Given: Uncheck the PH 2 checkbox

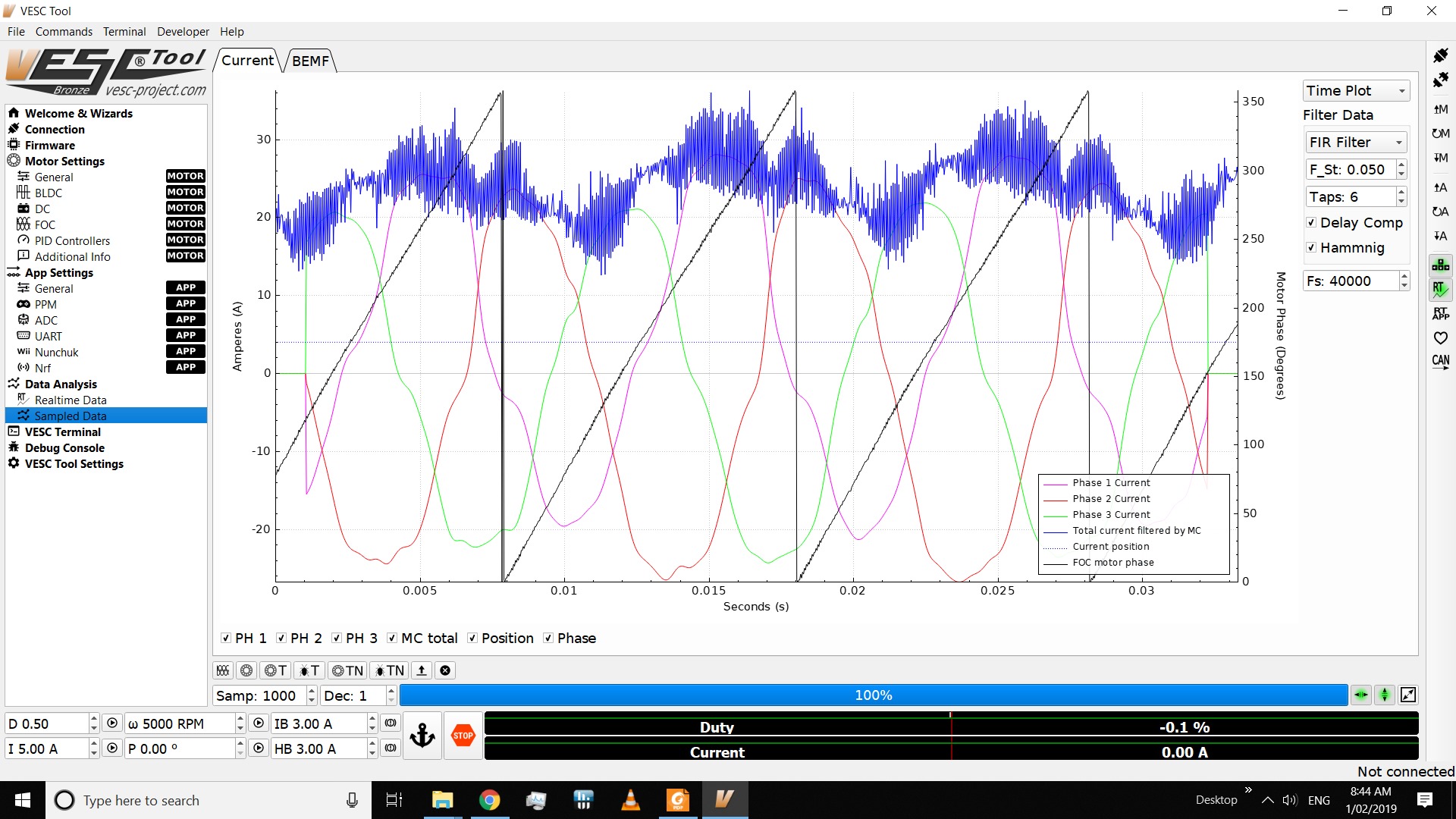Looking at the screenshot, I should (x=281, y=639).
